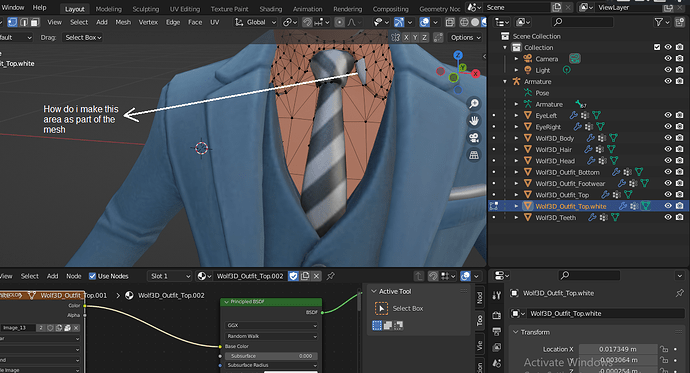Image resolution: width=690 pixels, height=373 pixels.
Task: Disable Light in renders camera icon
Action: [679, 70]
